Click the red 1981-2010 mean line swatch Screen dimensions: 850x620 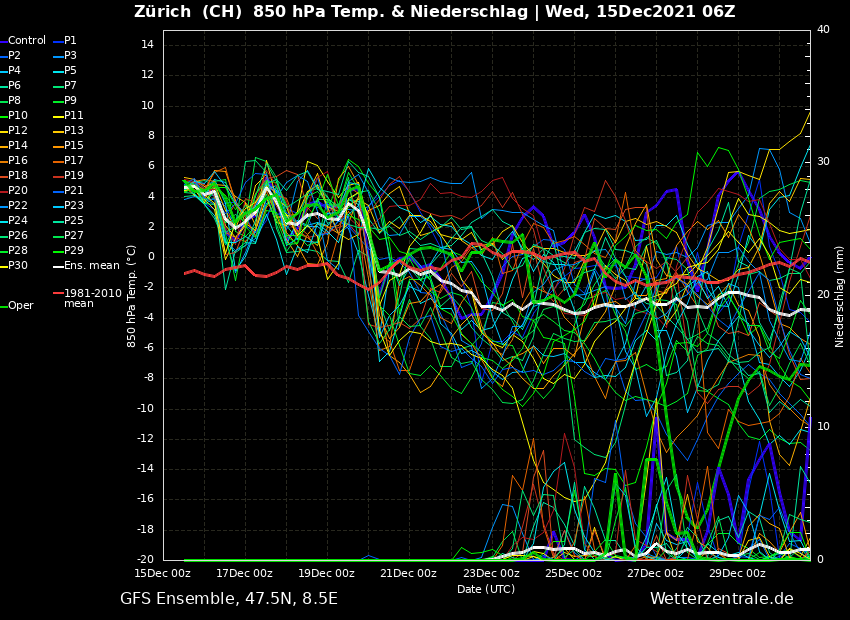coord(58,294)
